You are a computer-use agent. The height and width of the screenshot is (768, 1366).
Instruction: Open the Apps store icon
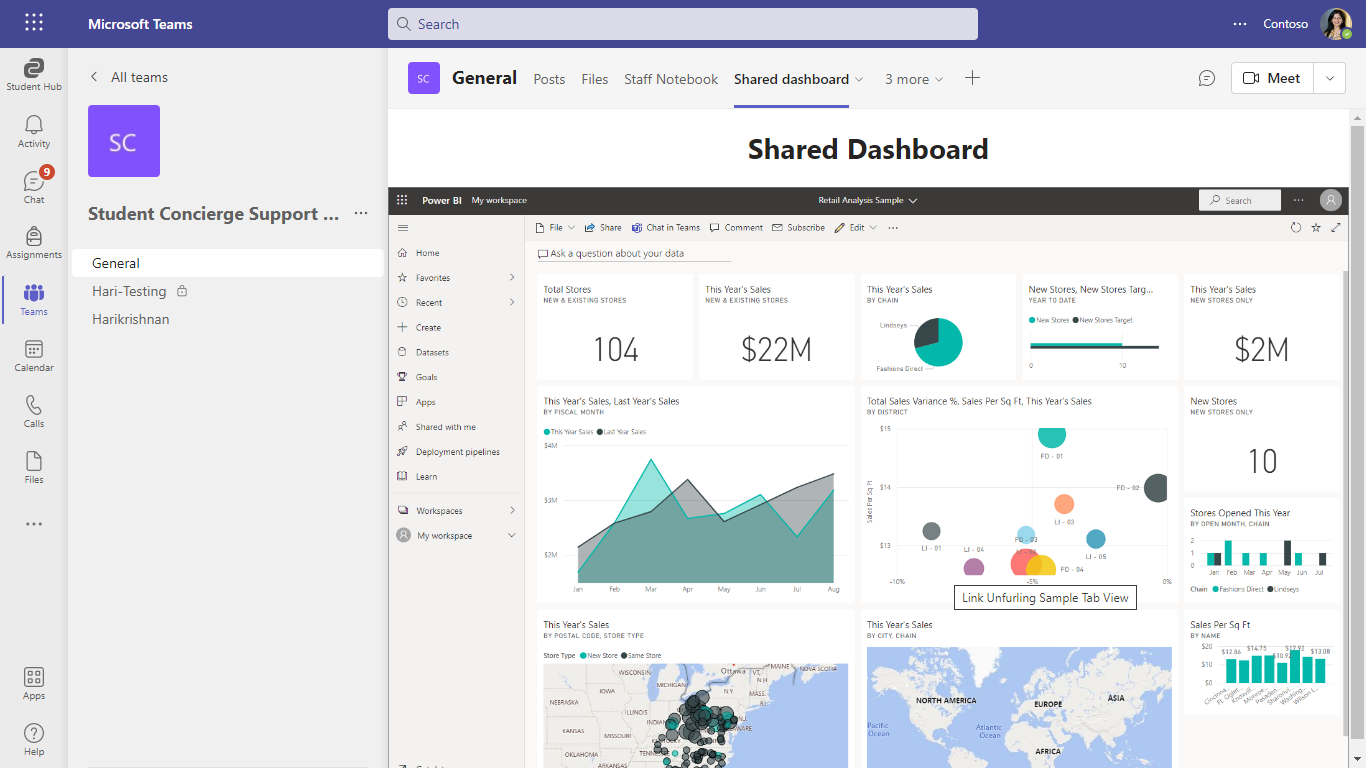pos(34,684)
